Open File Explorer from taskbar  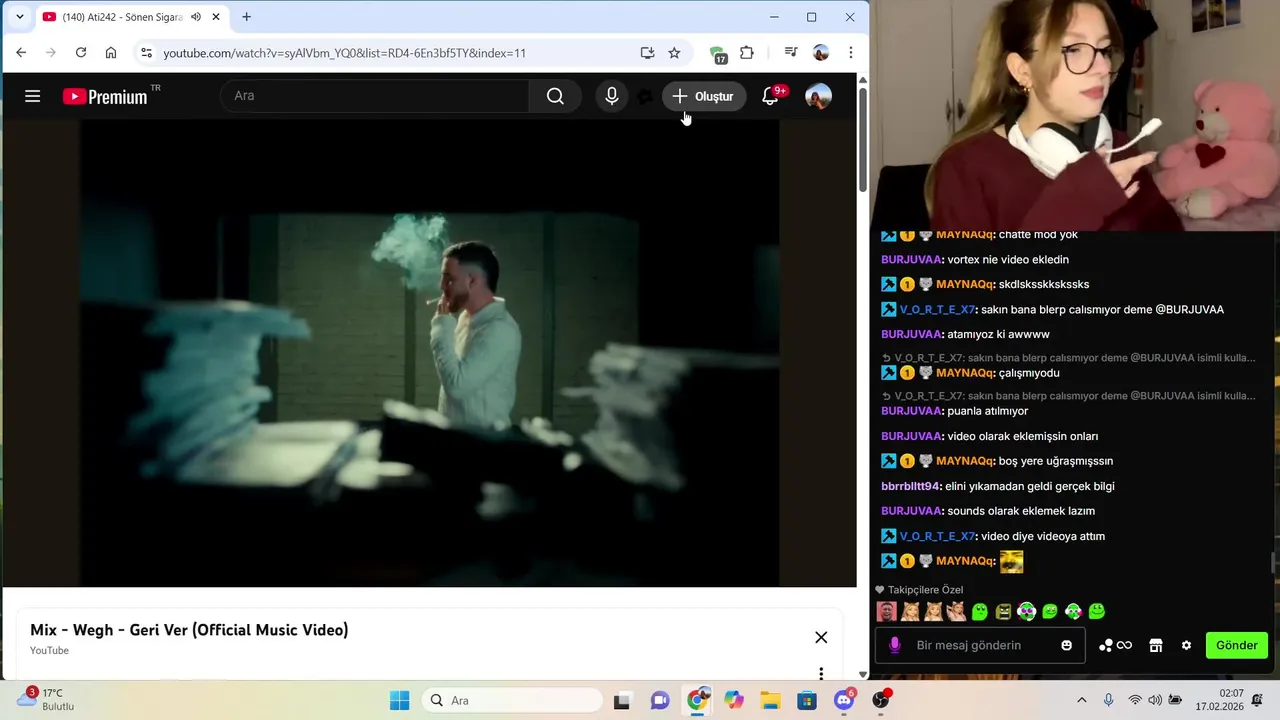point(770,700)
